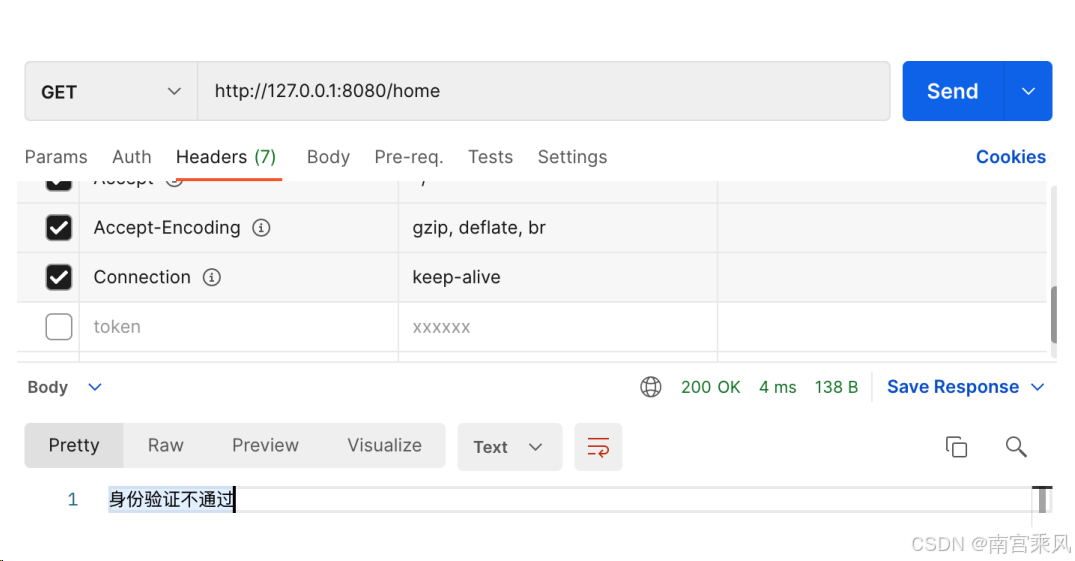Expand the Save Response dropdown arrow

(1038, 387)
